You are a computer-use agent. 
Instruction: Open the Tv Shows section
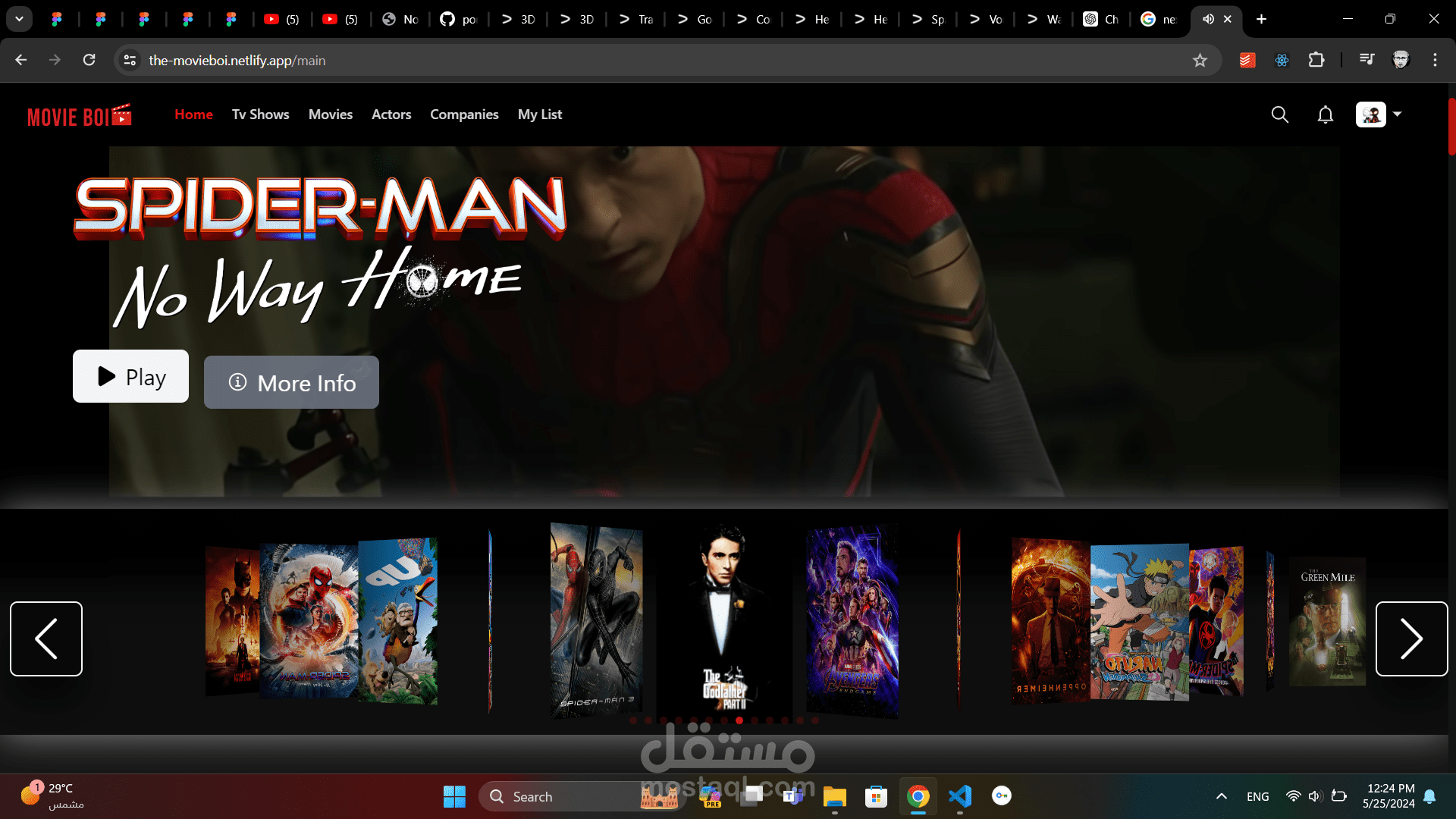tap(260, 115)
